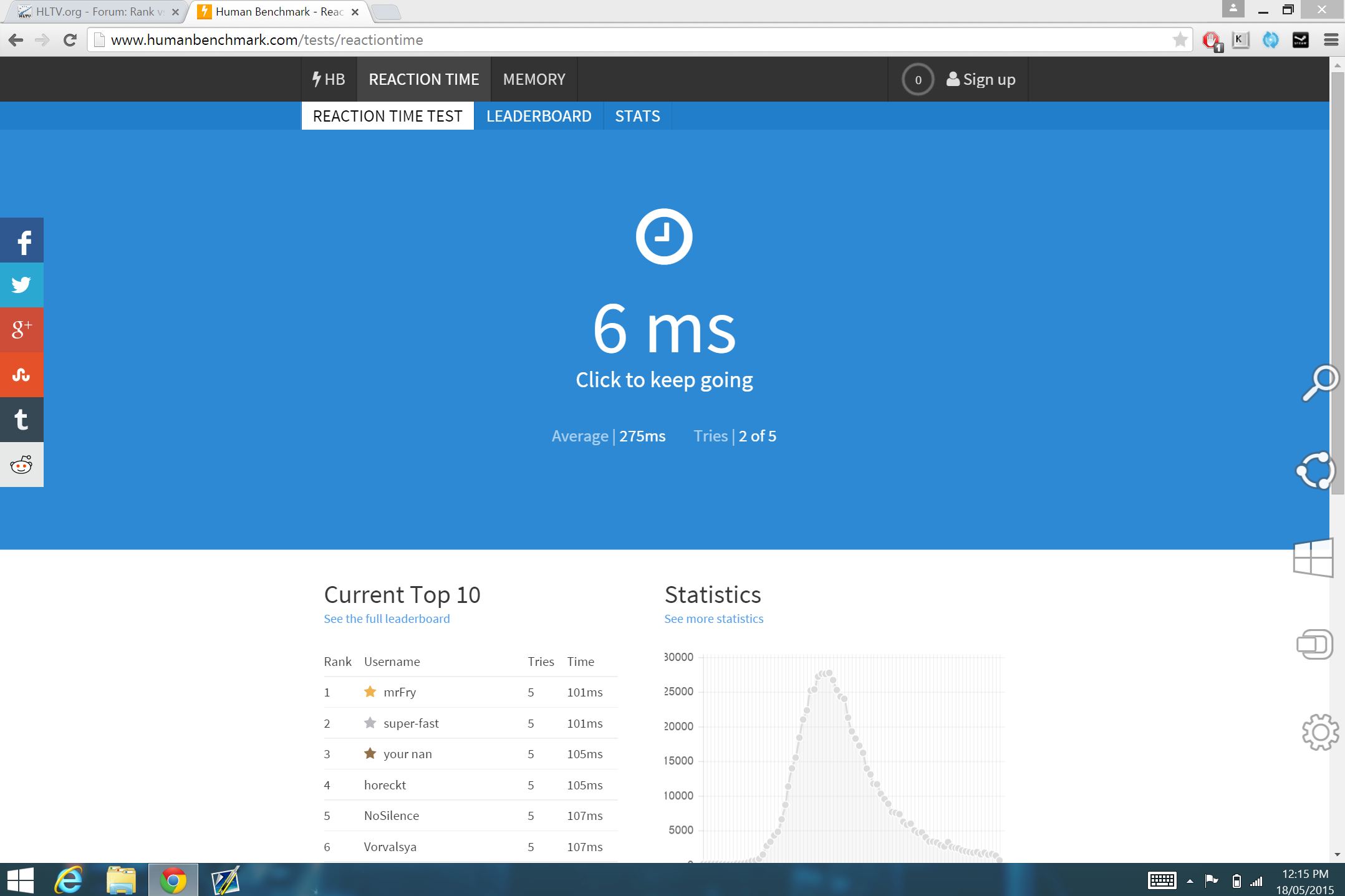Open the Chrome hamburger menu
The width and height of the screenshot is (1345, 896).
pyautogui.click(x=1331, y=41)
